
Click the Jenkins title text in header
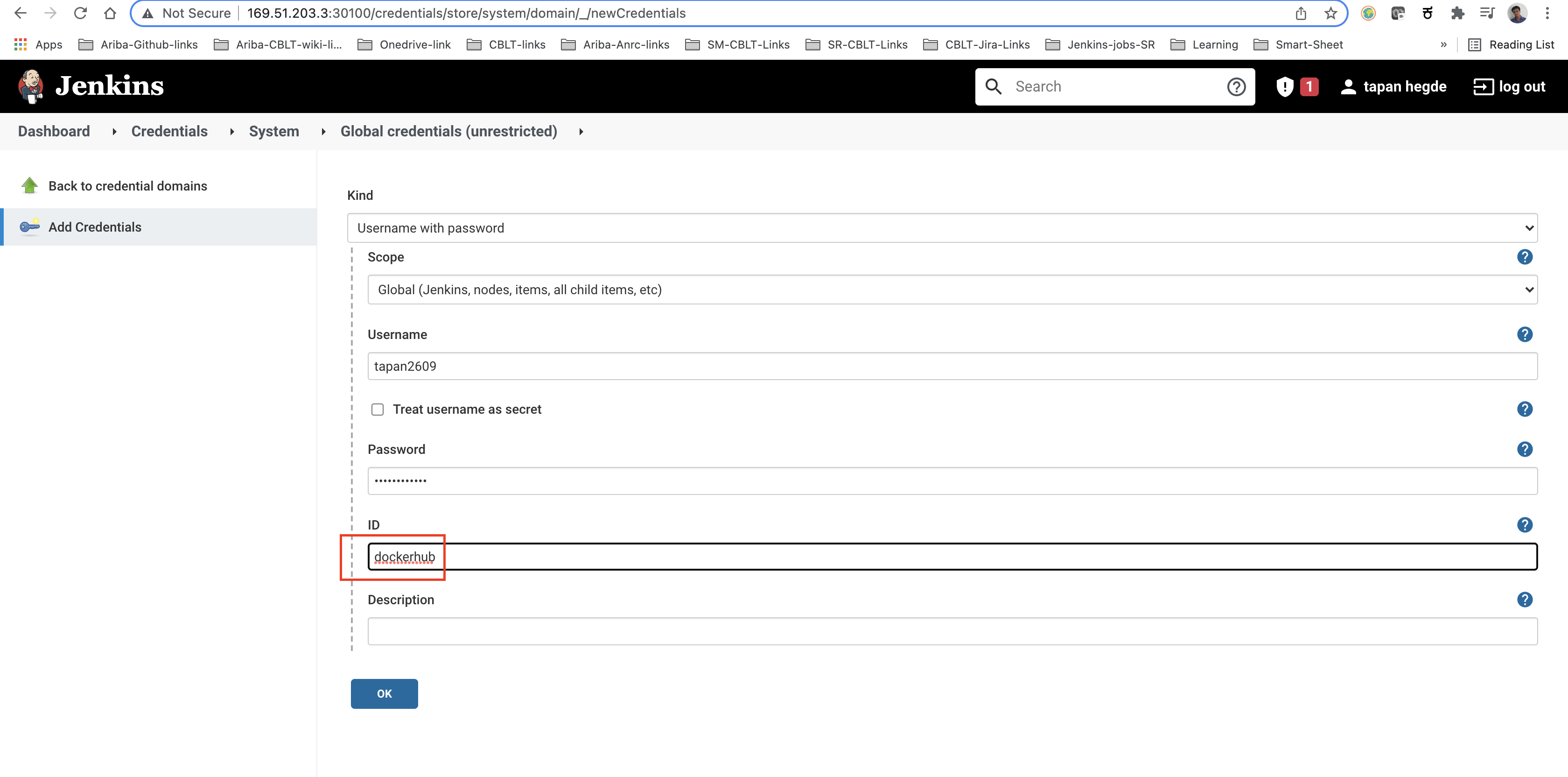coord(110,86)
